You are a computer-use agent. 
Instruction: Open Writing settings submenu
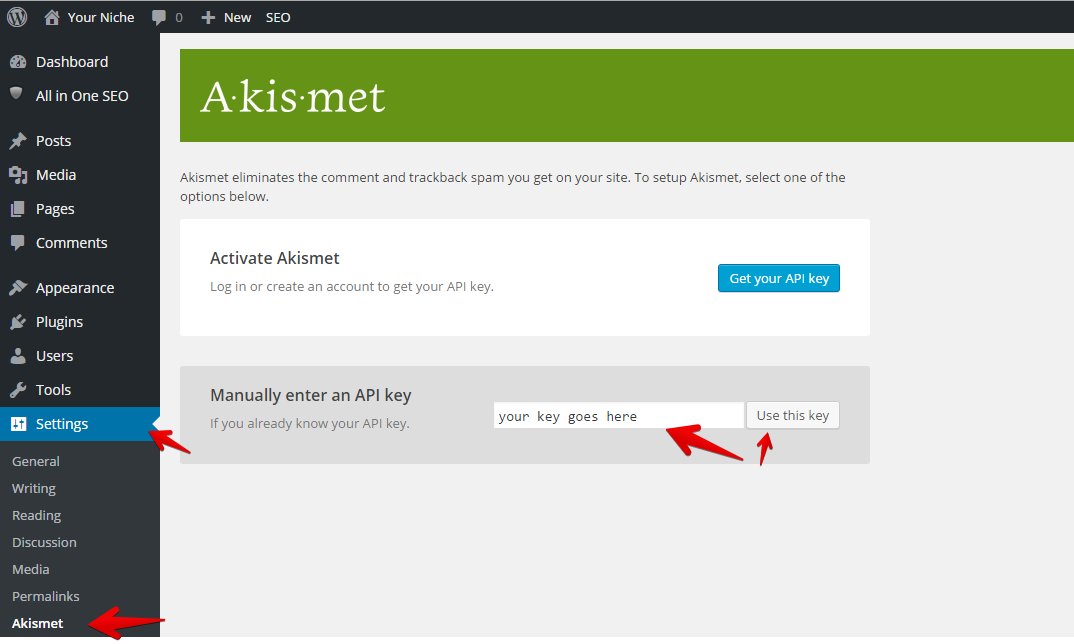tap(34, 488)
